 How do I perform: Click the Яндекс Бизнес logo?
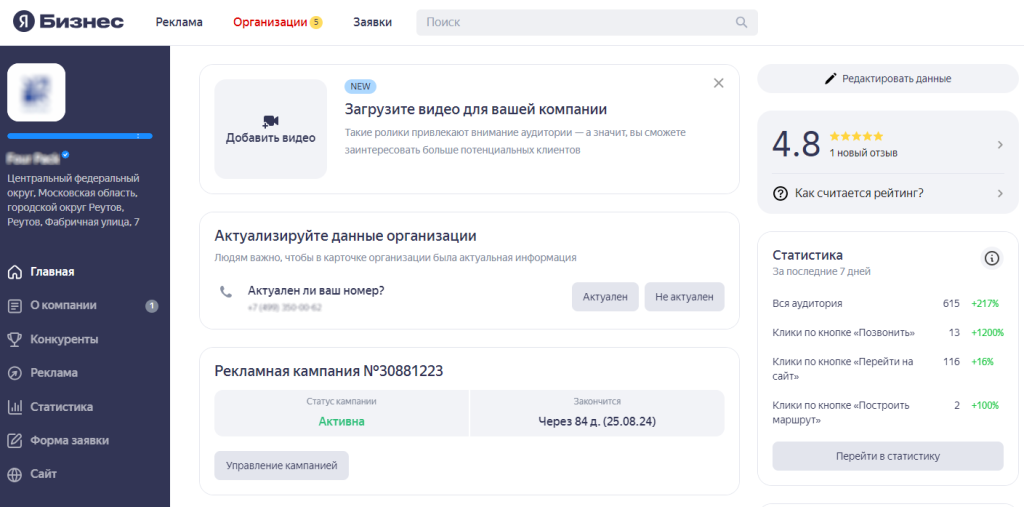tap(69, 22)
